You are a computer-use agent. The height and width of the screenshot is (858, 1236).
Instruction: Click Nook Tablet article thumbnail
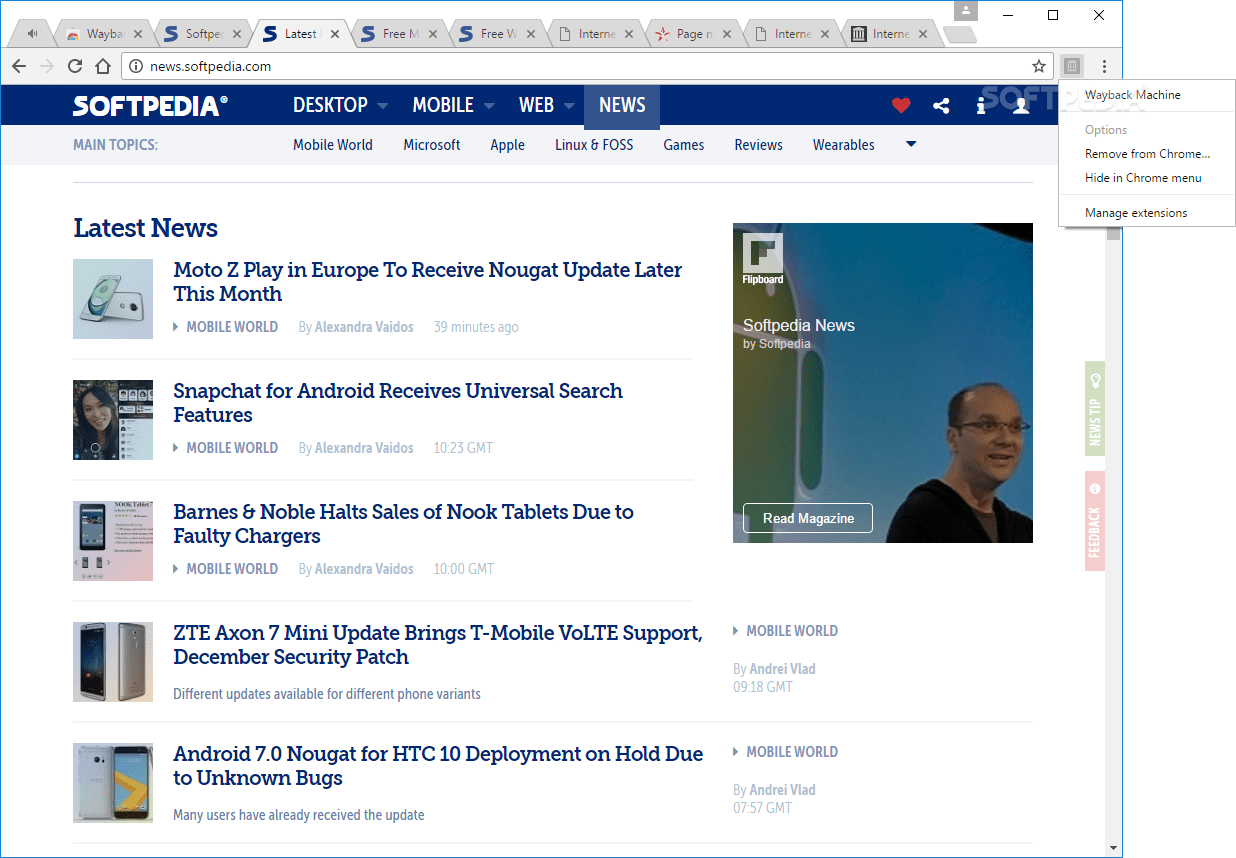(x=113, y=541)
